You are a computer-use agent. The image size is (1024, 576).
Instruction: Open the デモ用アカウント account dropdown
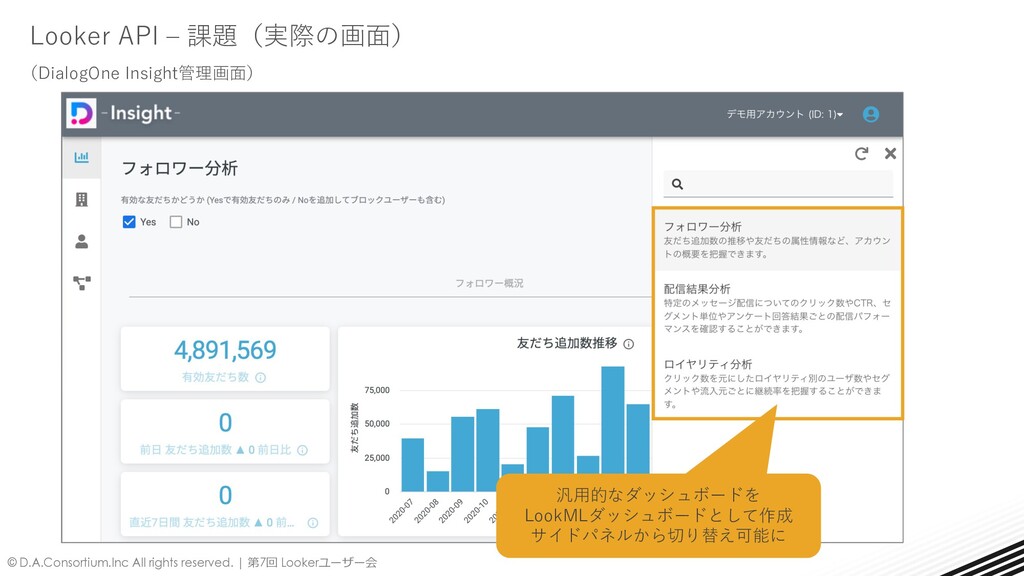click(x=784, y=114)
